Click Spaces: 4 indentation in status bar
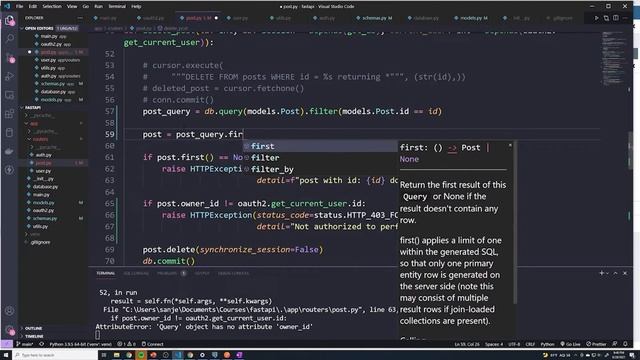The image size is (640, 360). click(x=494, y=344)
